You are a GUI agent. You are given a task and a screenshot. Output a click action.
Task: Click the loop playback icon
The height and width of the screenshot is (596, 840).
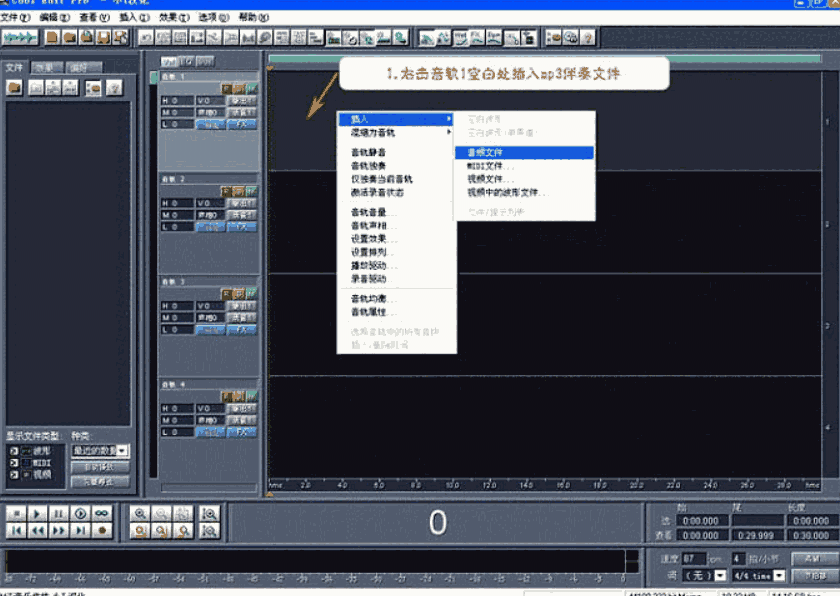pos(101,513)
